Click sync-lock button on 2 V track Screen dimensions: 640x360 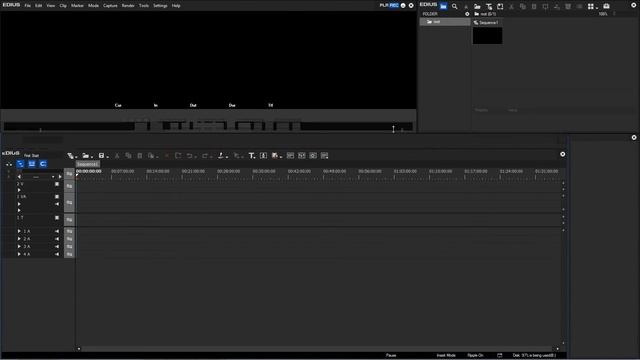pos(69,186)
